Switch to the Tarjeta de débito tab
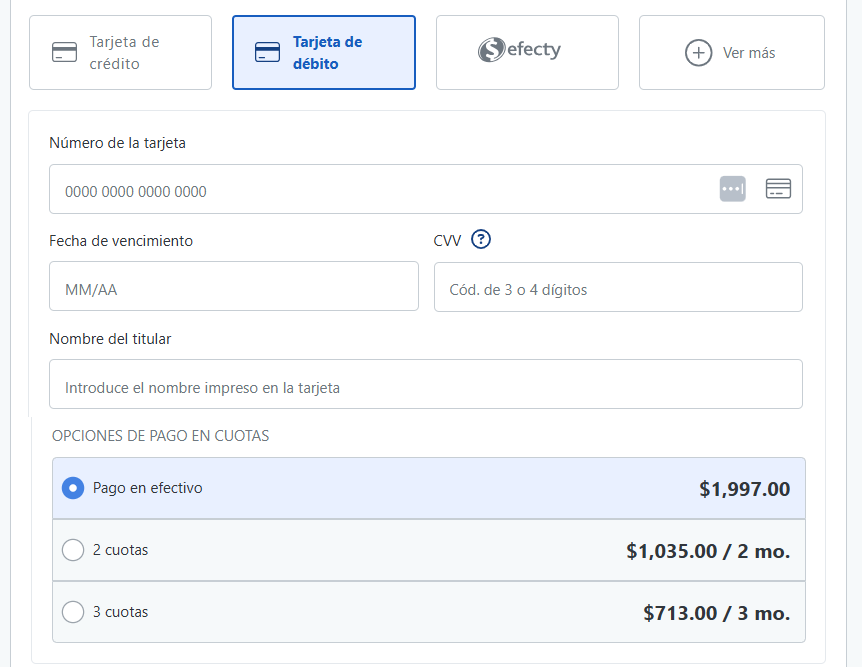Viewport: 862px width, 667px height. tap(324, 53)
